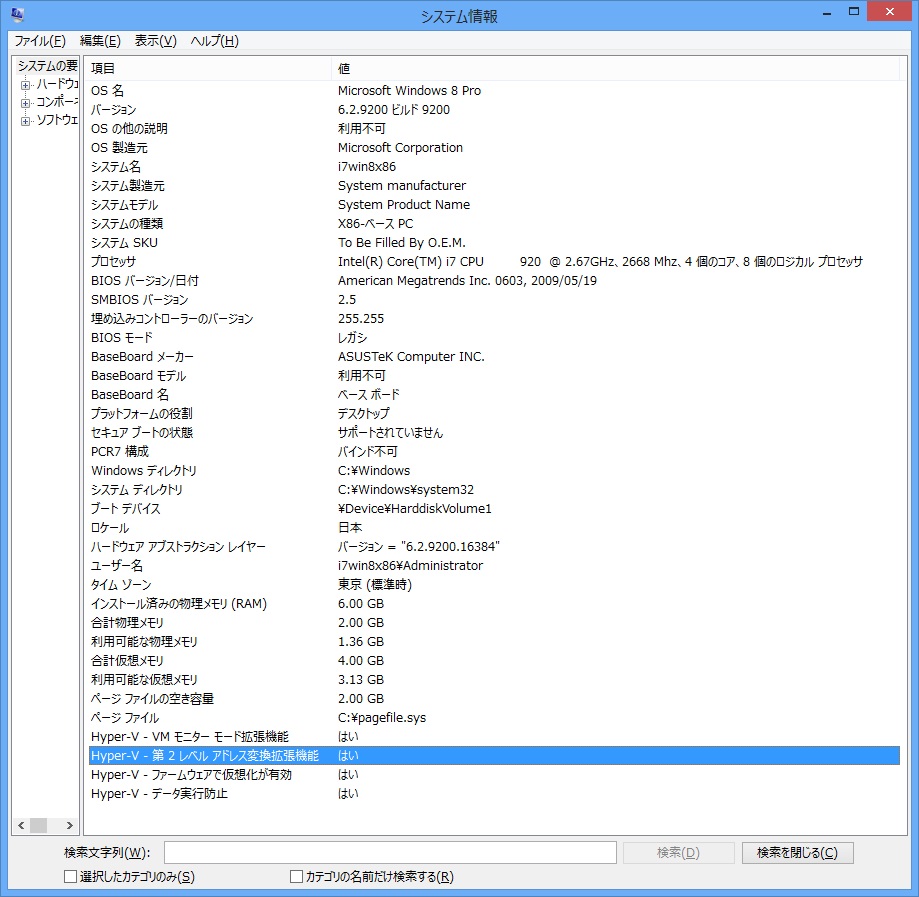919x897 pixels.
Task: Select the システム名 row
Action: tap(494, 167)
